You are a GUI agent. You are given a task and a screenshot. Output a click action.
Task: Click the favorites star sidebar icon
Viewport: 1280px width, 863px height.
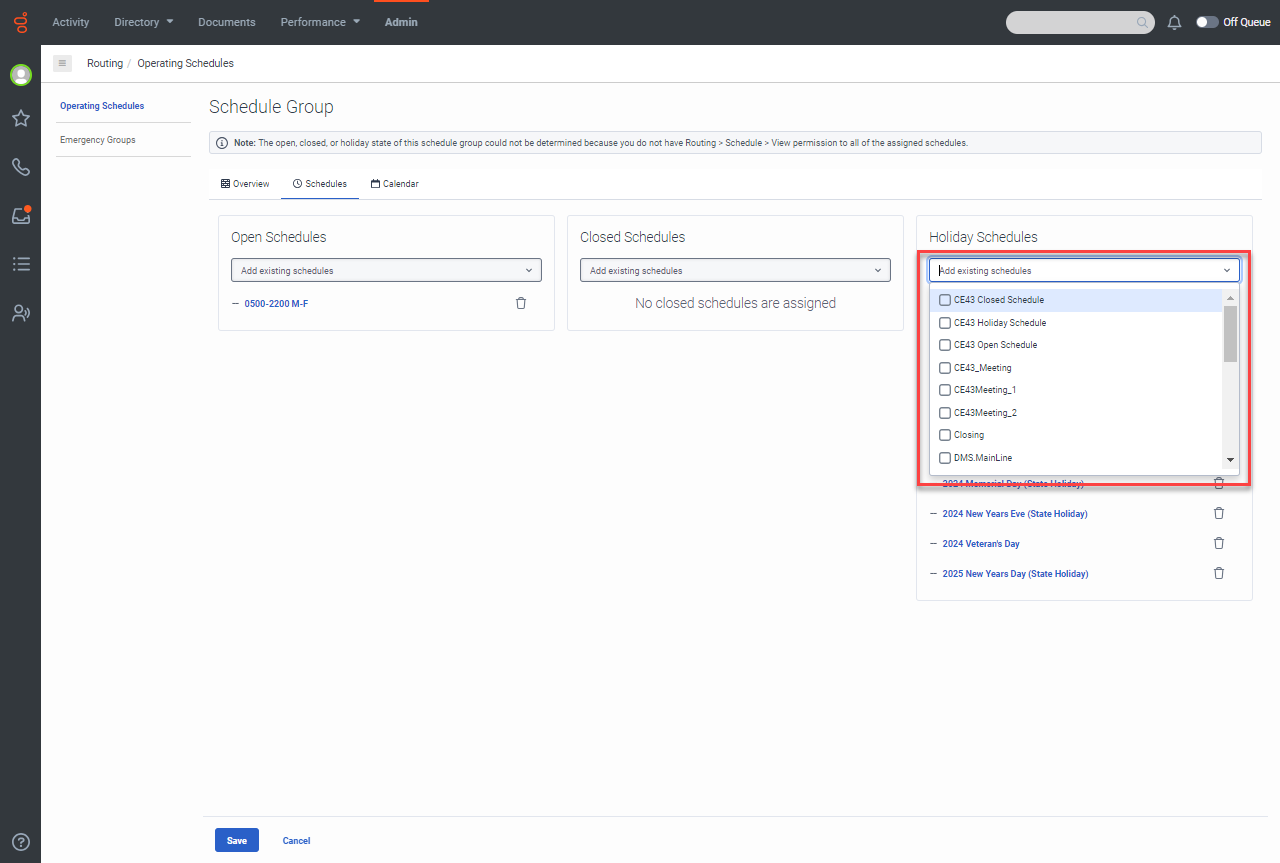(20, 119)
